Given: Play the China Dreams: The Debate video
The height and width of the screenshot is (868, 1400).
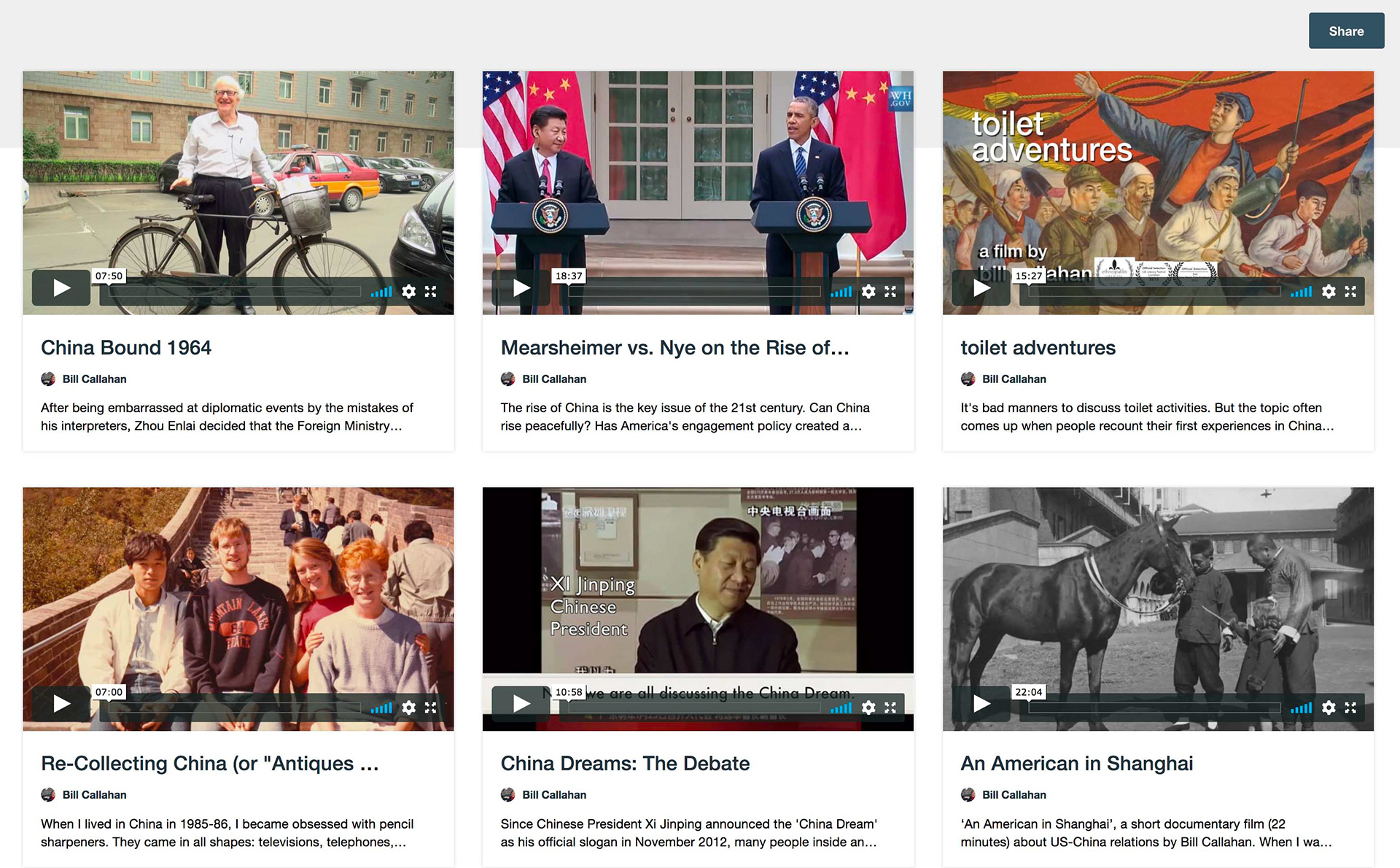Looking at the screenshot, I should (521, 704).
